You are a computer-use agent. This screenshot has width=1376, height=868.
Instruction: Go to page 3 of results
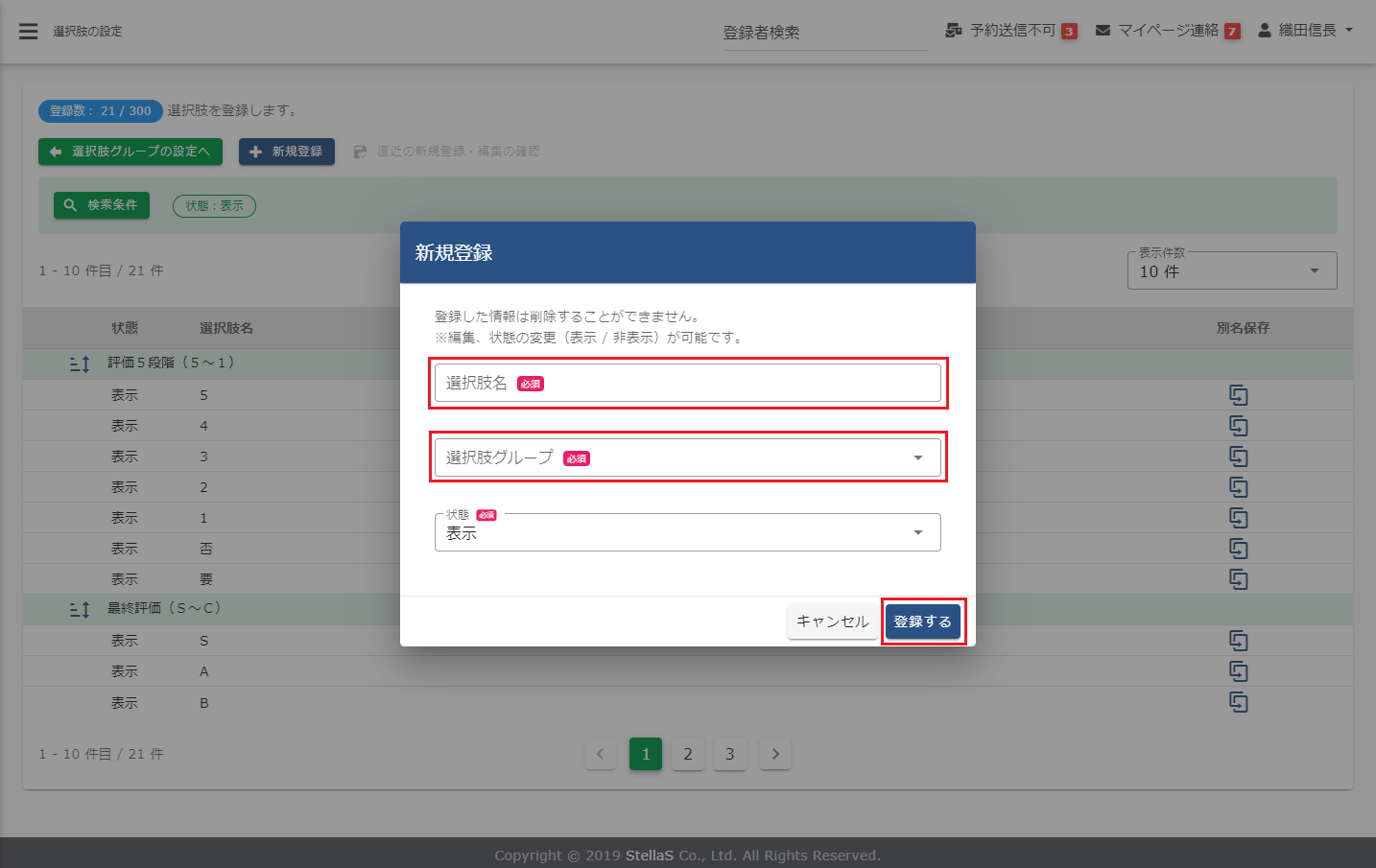tap(729, 754)
